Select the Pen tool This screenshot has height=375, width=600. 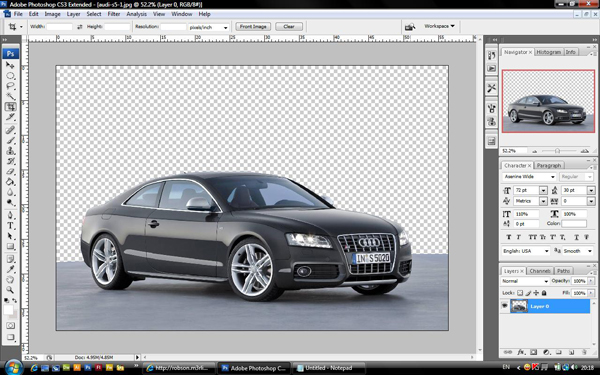(x=10, y=215)
